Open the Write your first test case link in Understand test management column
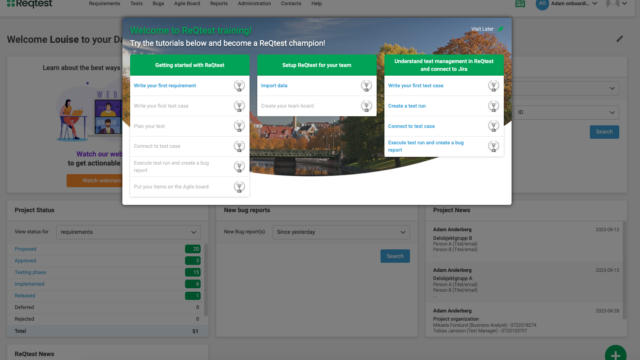This screenshot has width=640, height=360. 416,86
